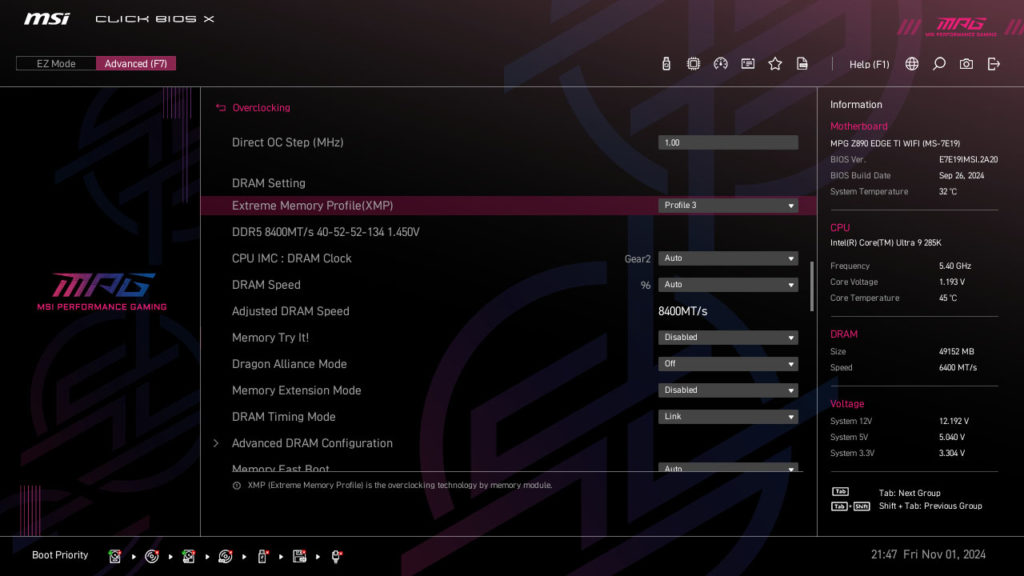Toggle Memory Extension Mode setting
Screen dimensions: 1024x576
[x=728, y=390]
